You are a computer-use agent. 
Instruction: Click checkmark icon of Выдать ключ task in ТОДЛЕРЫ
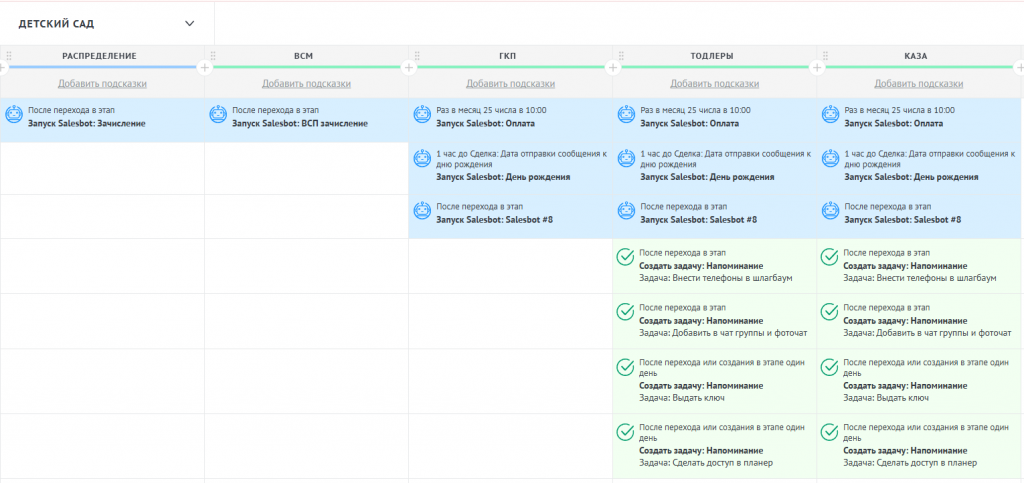pyautogui.click(x=626, y=367)
